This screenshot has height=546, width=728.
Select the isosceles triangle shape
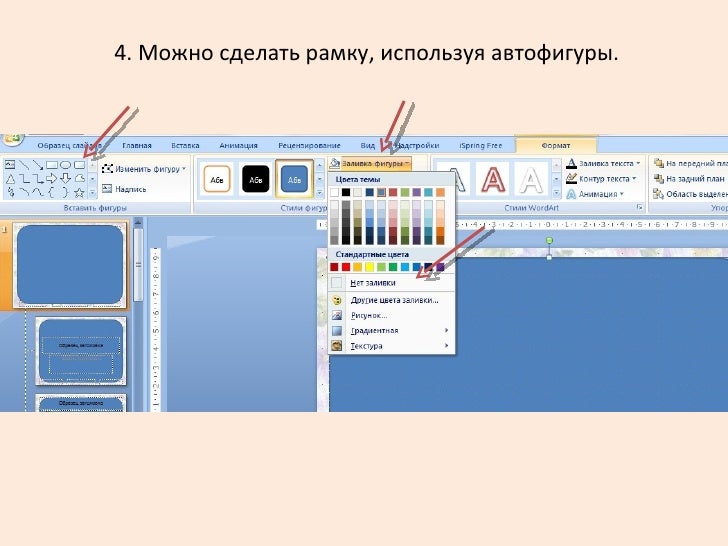[10, 178]
